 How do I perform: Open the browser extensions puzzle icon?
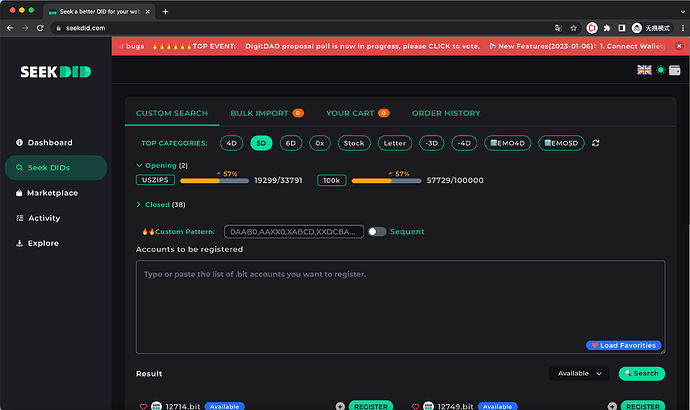pyautogui.click(x=607, y=28)
